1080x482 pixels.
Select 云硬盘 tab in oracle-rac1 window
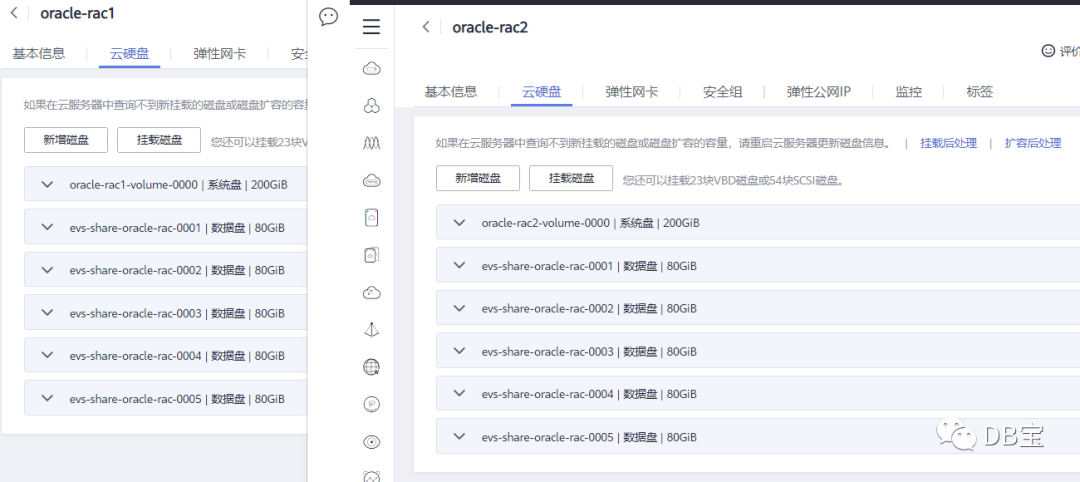pos(129,54)
